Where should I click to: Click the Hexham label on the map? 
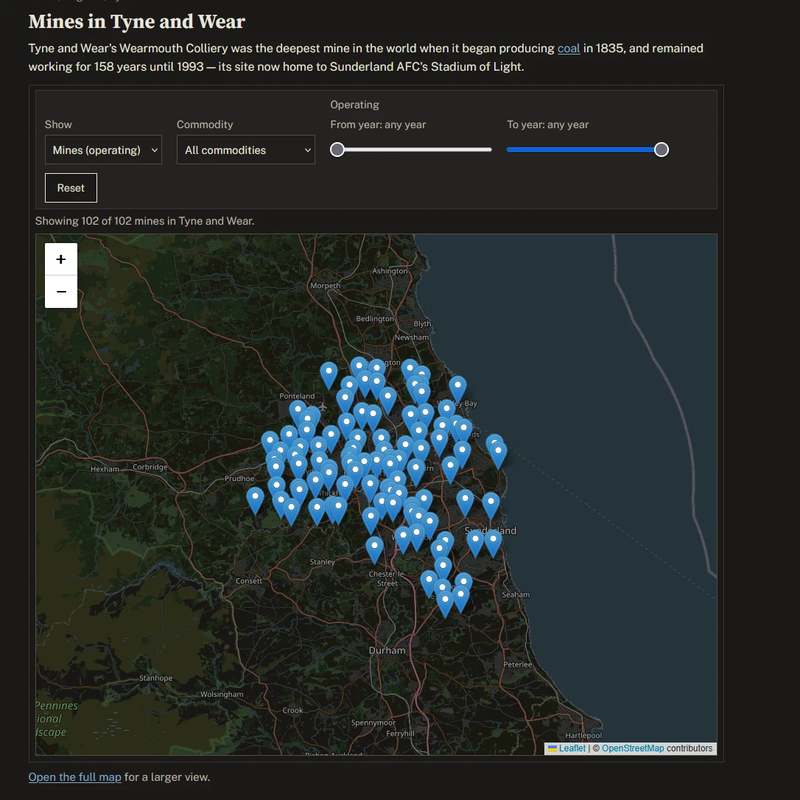(105, 469)
